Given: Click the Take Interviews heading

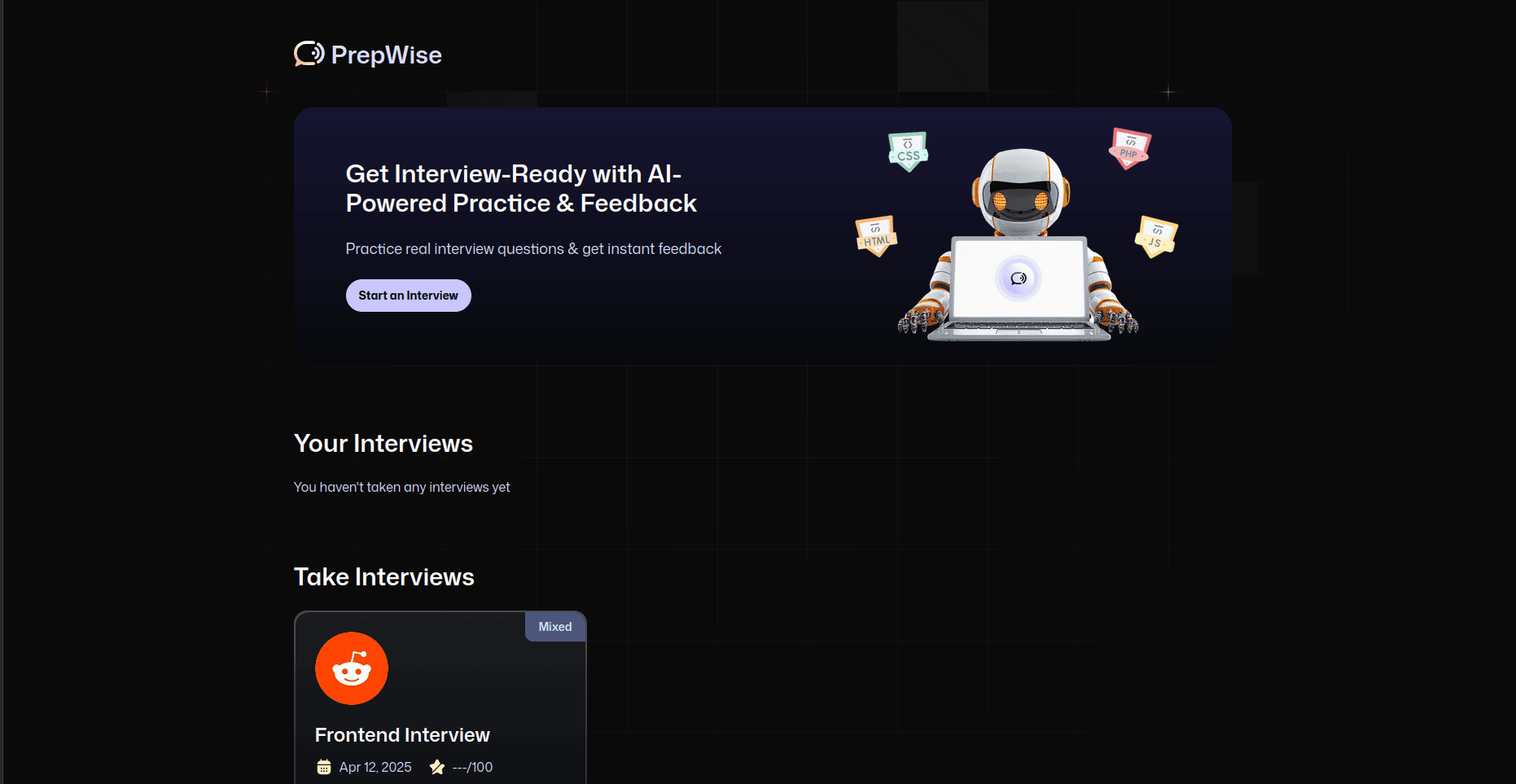Looking at the screenshot, I should tap(384, 577).
